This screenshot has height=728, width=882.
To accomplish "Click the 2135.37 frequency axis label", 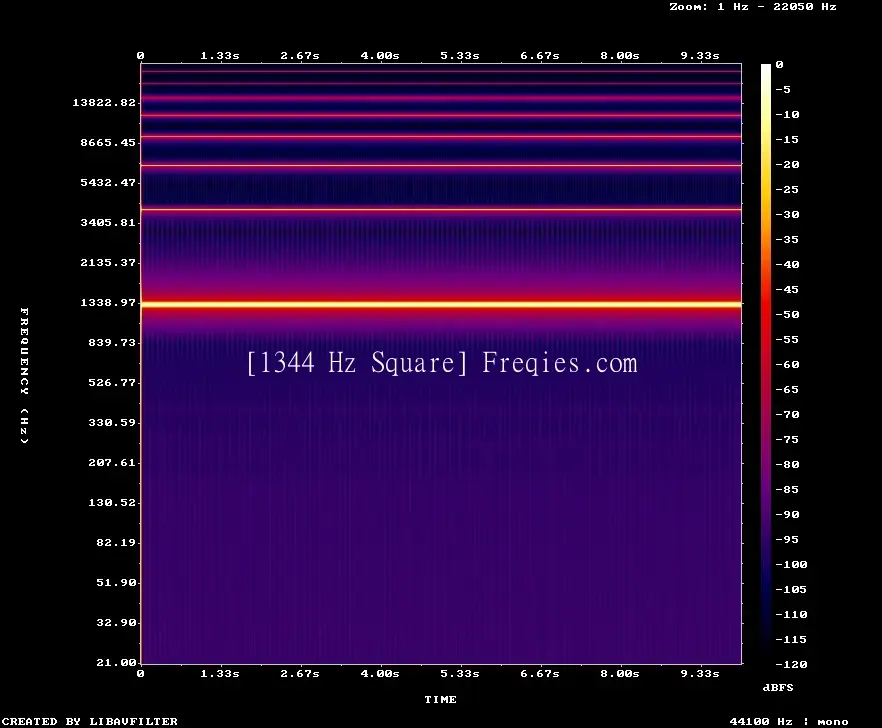I will coord(108,262).
